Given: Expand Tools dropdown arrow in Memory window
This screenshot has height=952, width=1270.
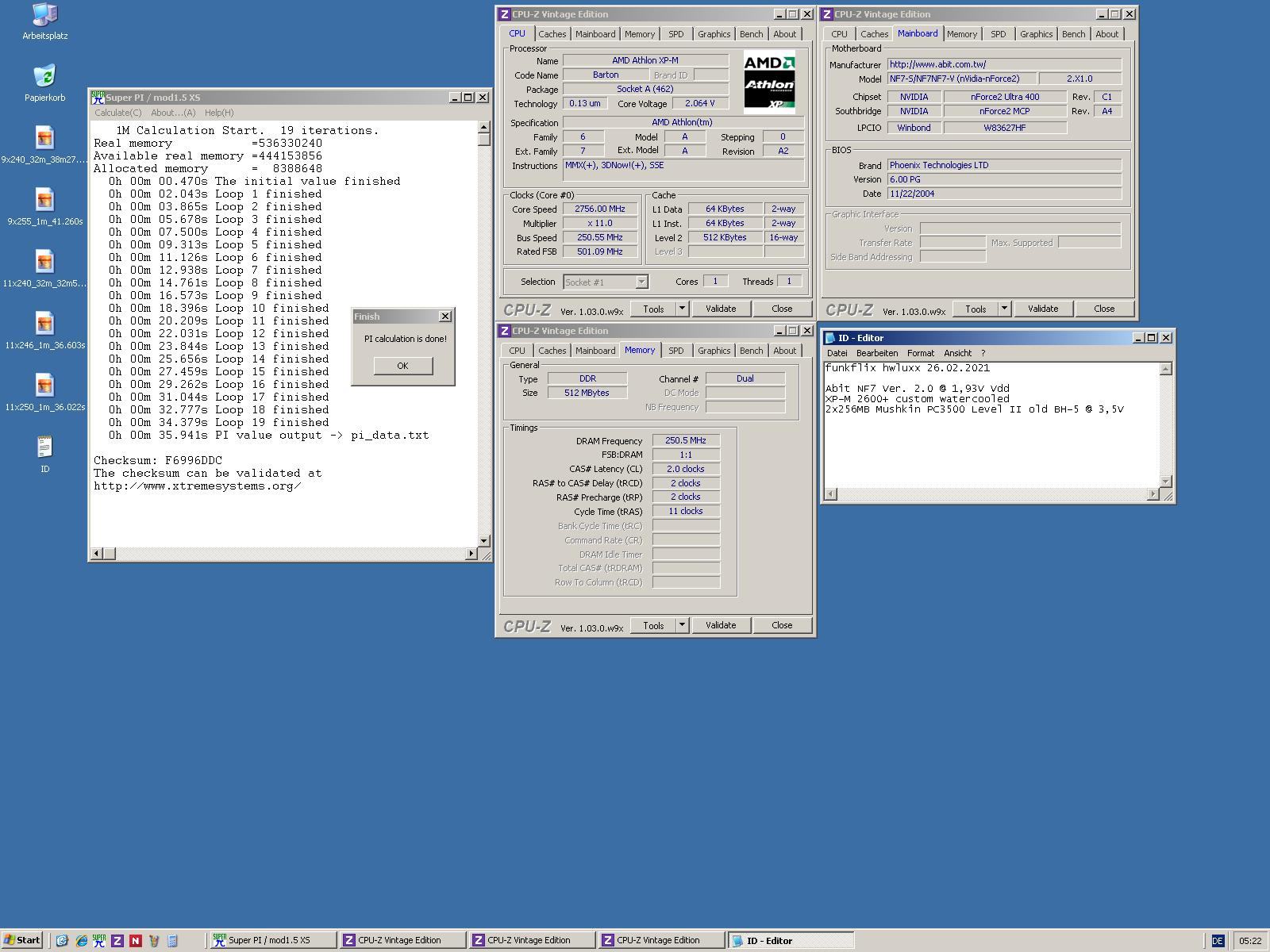Looking at the screenshot, I should (682, 625).
